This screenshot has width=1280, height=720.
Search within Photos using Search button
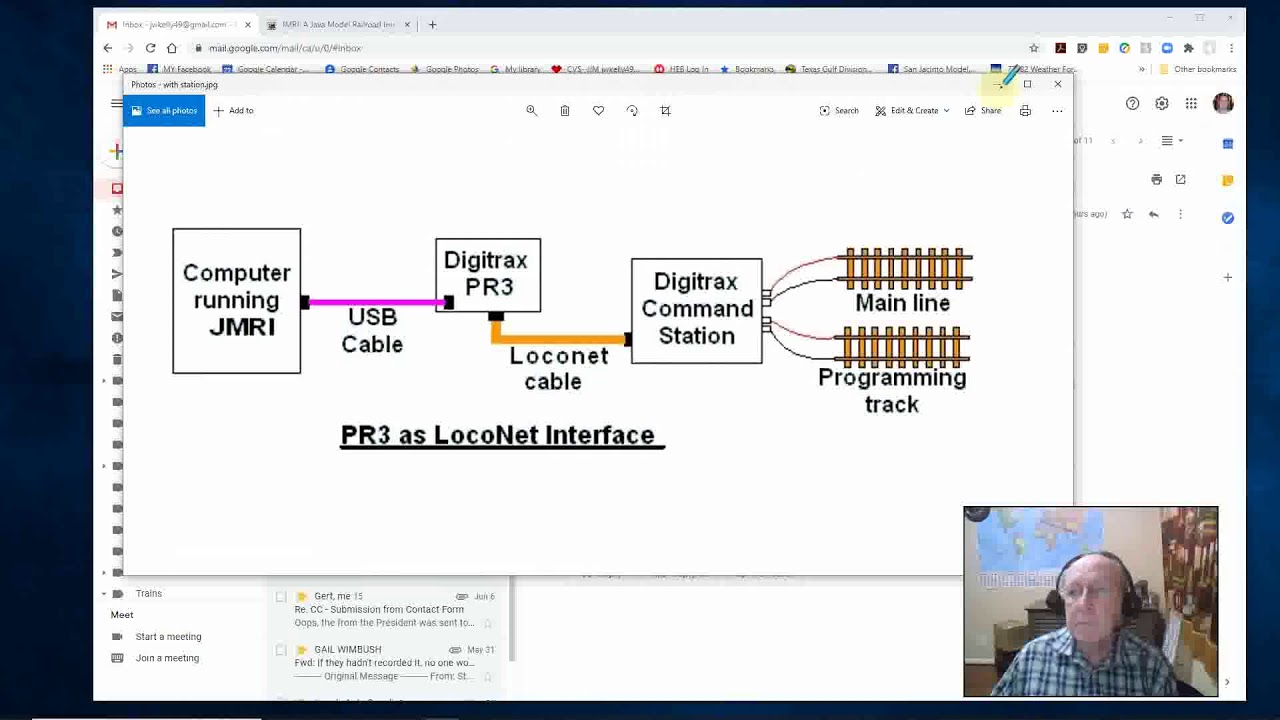pos(839,110)
